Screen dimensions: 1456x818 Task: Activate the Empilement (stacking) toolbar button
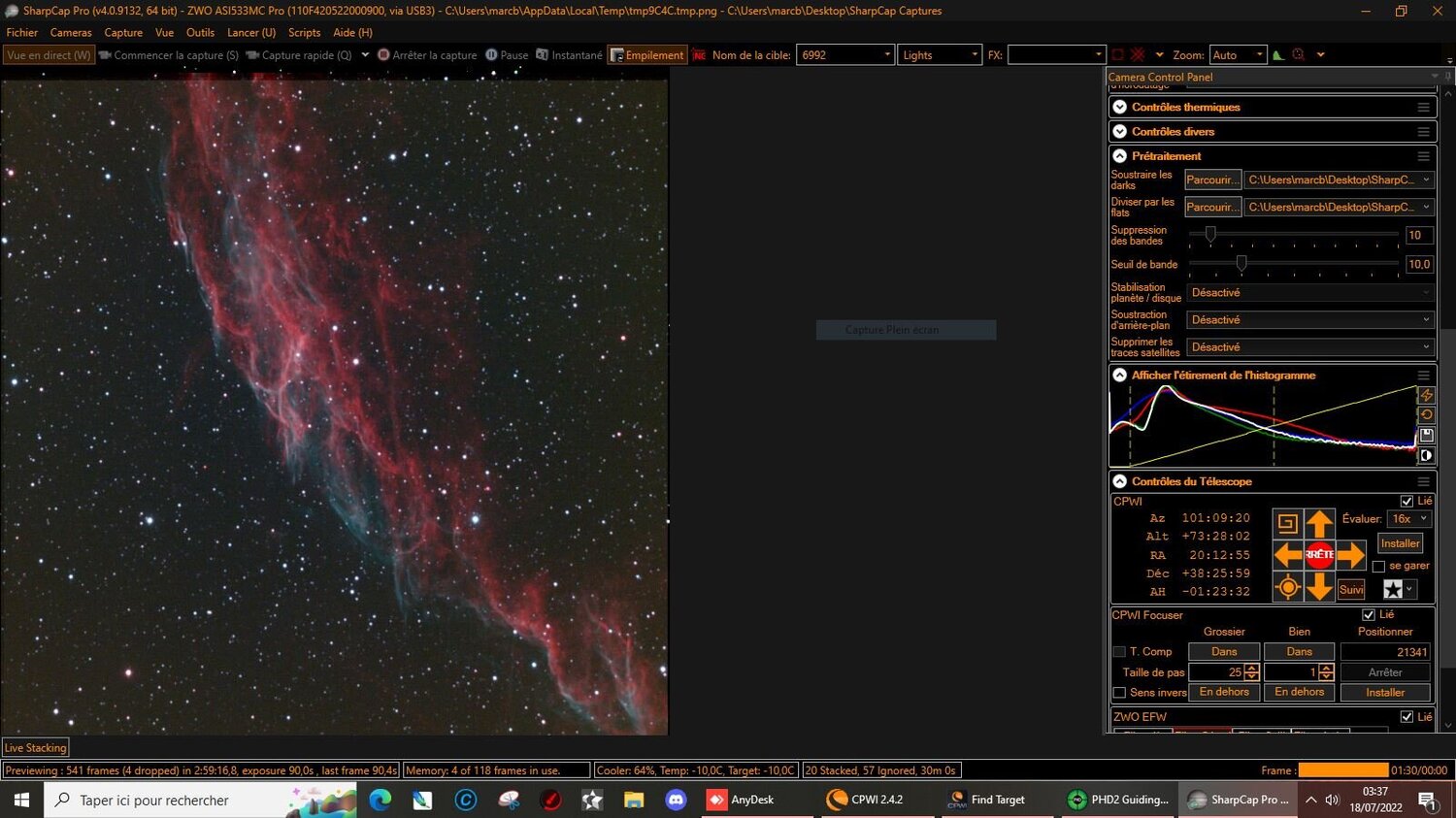click(x=646, y=54)
